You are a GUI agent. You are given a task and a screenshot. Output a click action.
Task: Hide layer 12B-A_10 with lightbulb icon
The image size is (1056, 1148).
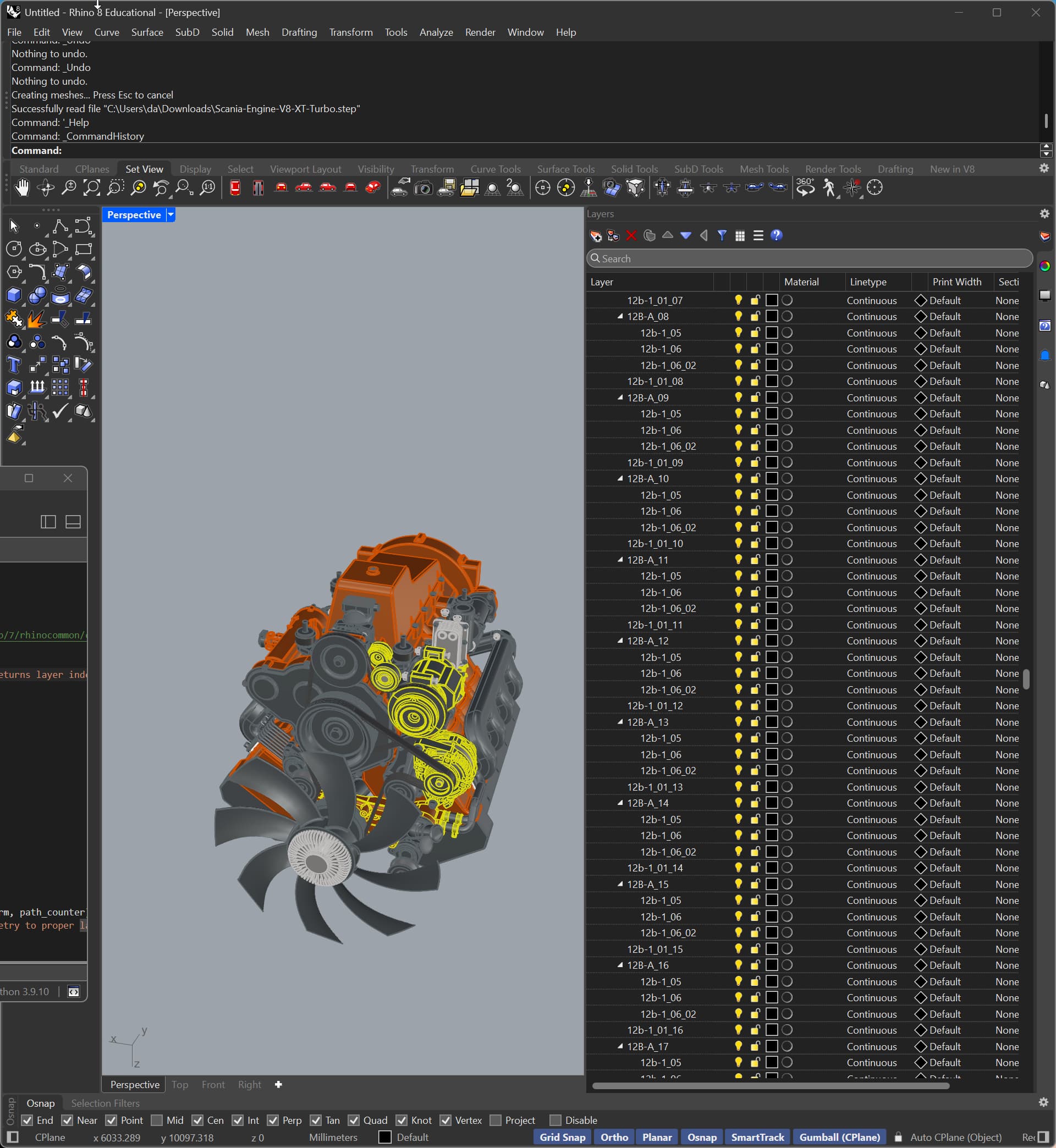pos(738,479)
